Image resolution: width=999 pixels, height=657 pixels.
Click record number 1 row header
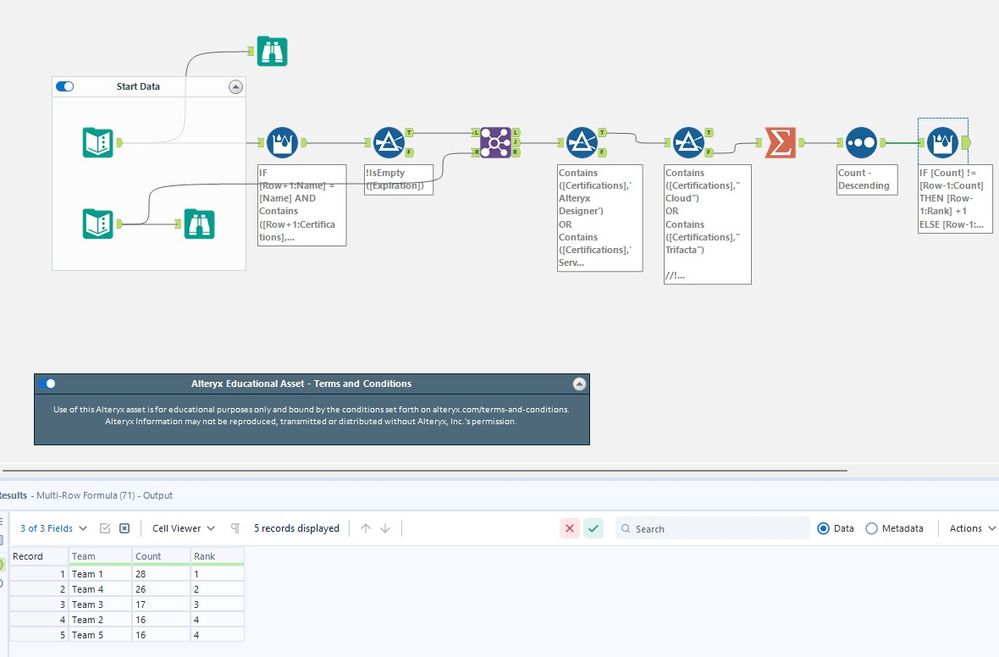(x=38, y=574)
